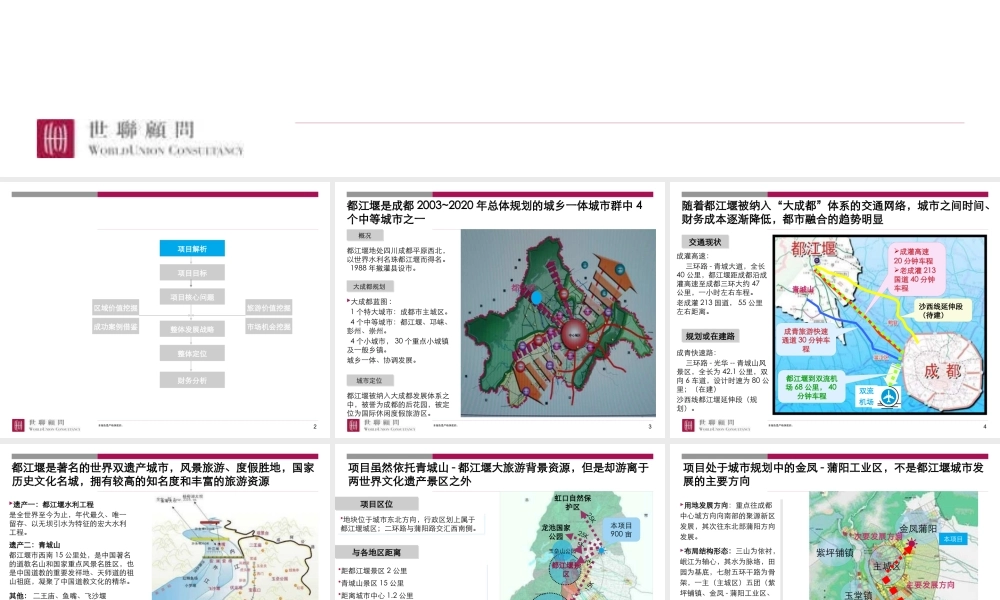Click the '成功案例借鉴' box
The height and width of the screenshot is (600, 1000).
coord(115,326)
